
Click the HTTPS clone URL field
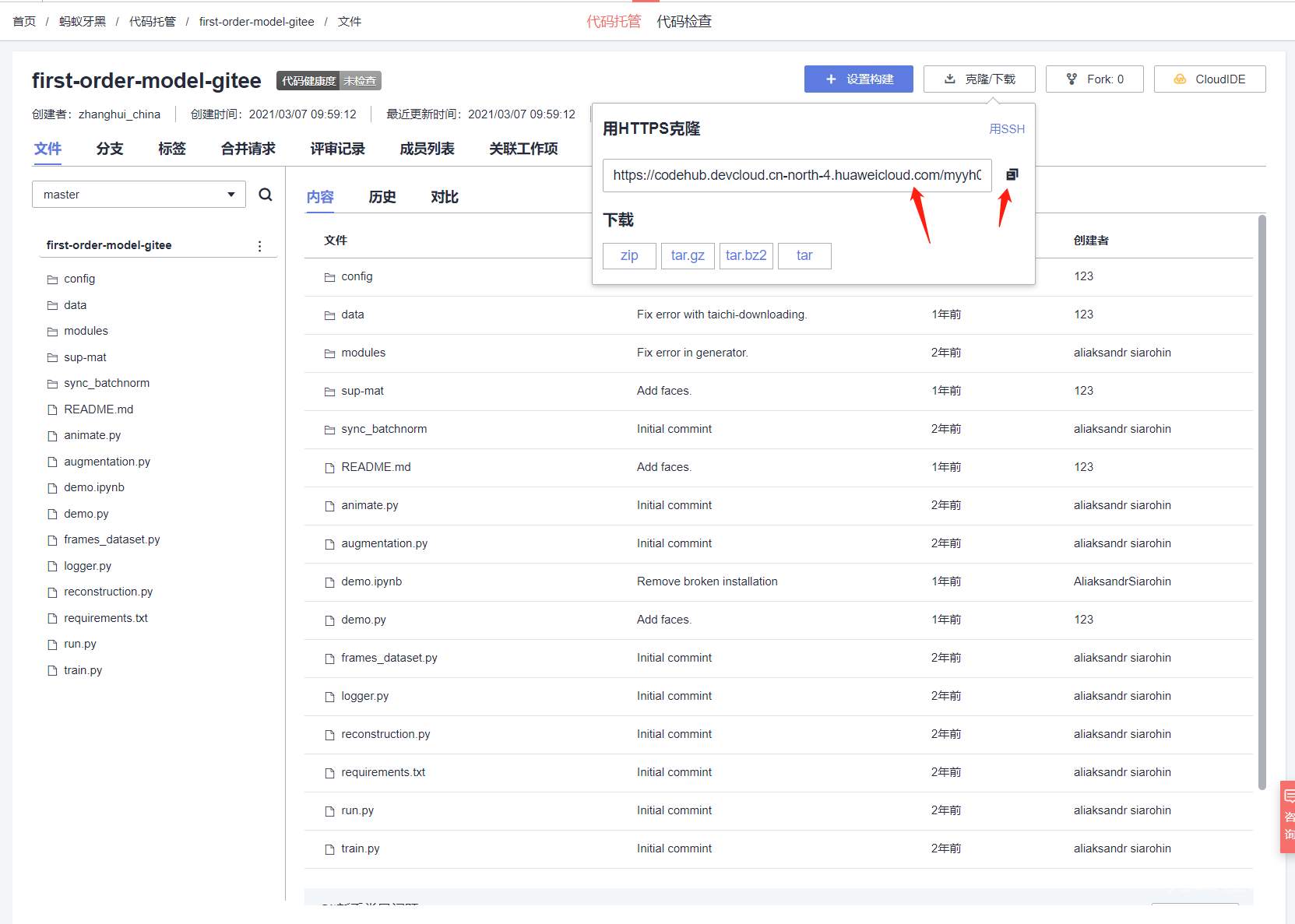(x=797, y=175)
